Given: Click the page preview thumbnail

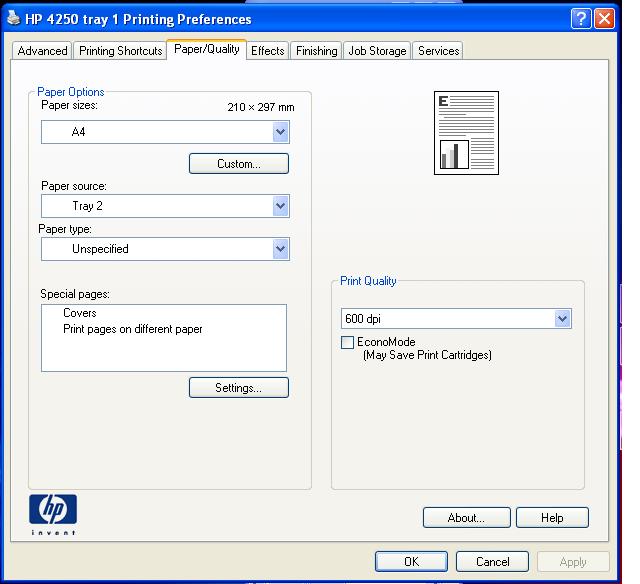Looking at the screenshot, I should (466, 133).
